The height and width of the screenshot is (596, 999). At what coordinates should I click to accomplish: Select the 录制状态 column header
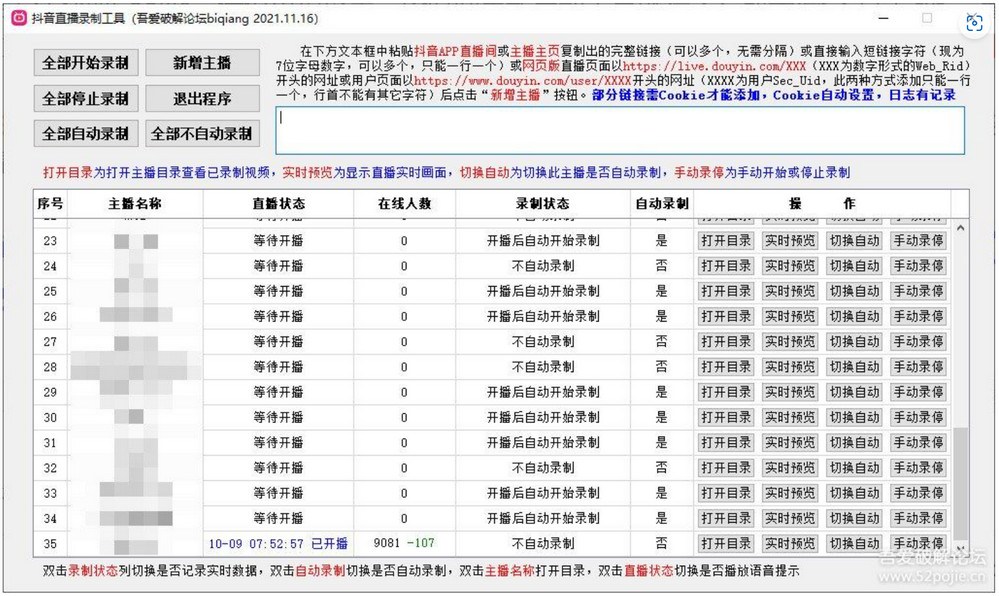[543, 204]
